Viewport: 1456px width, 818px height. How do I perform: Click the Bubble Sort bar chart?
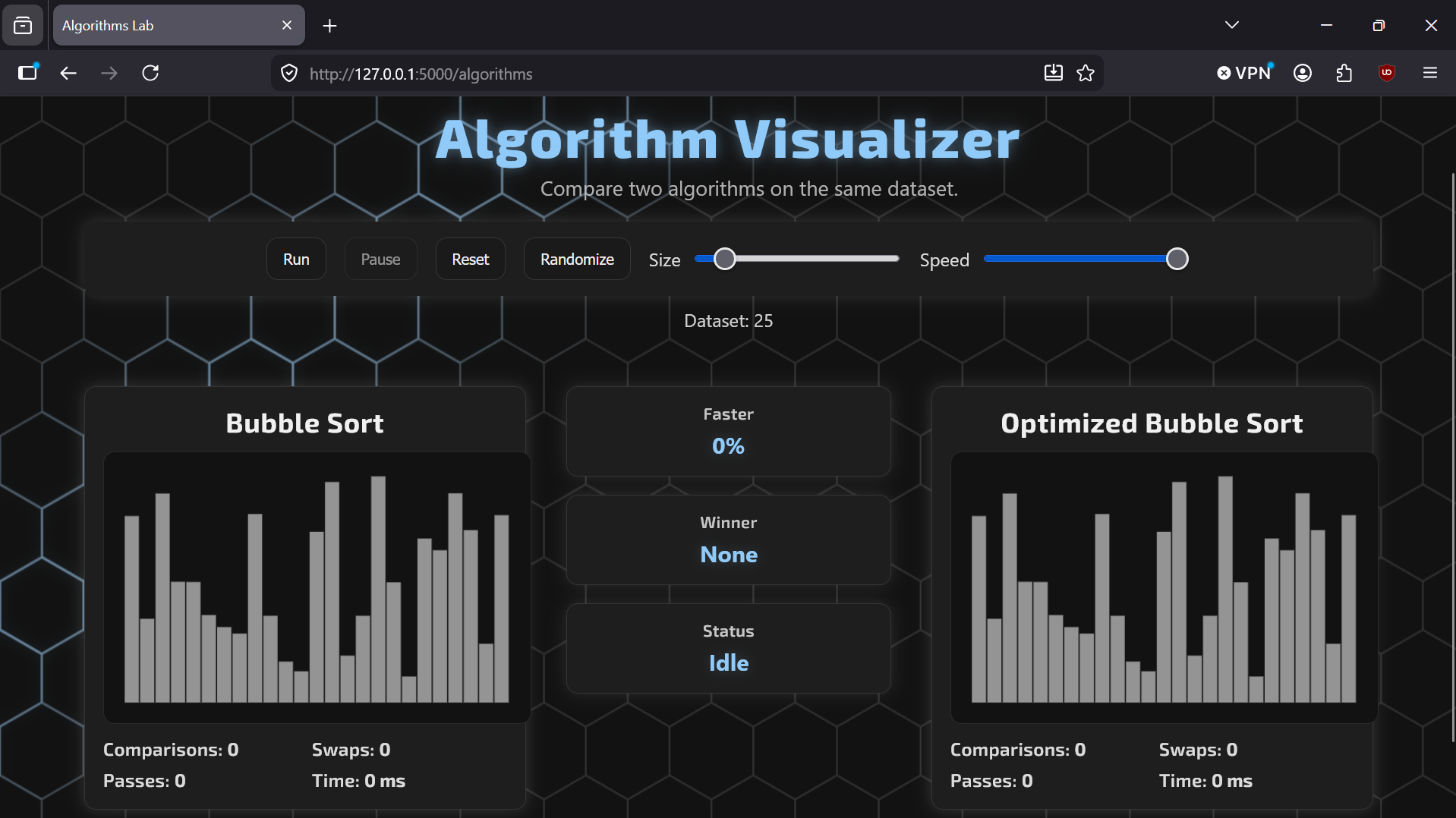click(317, 588)
